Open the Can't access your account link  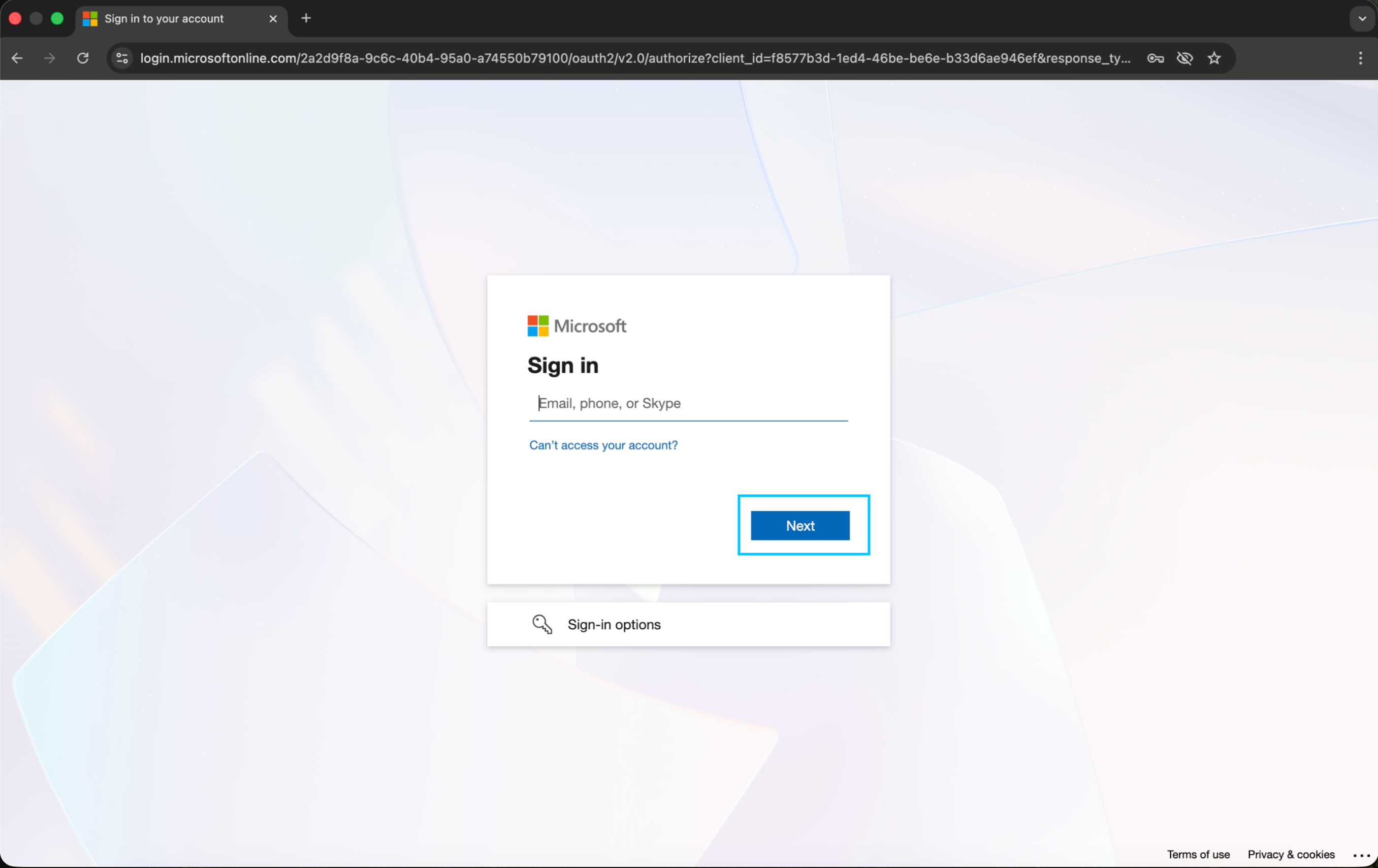tap(603, 445)
